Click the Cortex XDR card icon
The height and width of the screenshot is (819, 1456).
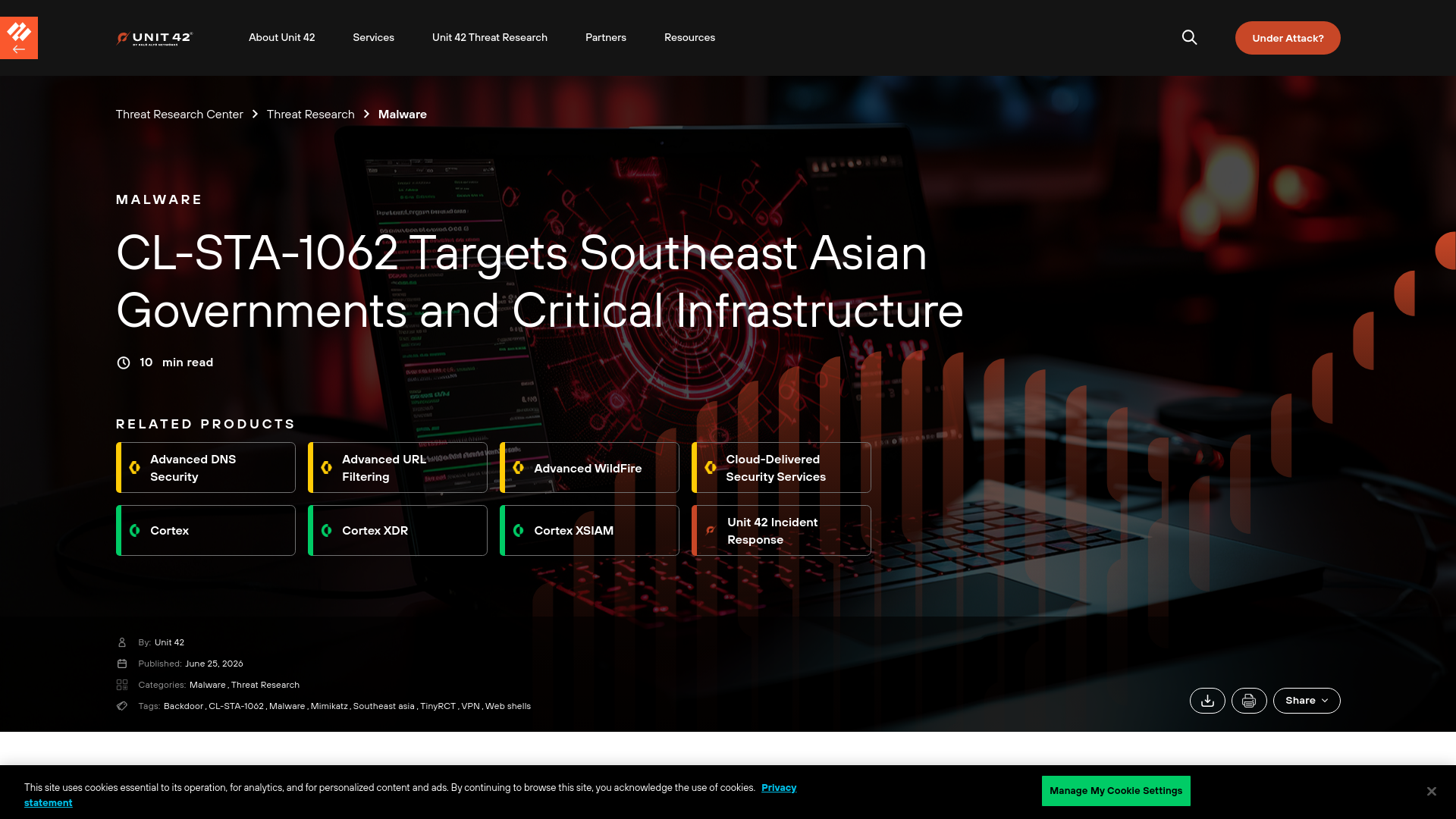327,531
